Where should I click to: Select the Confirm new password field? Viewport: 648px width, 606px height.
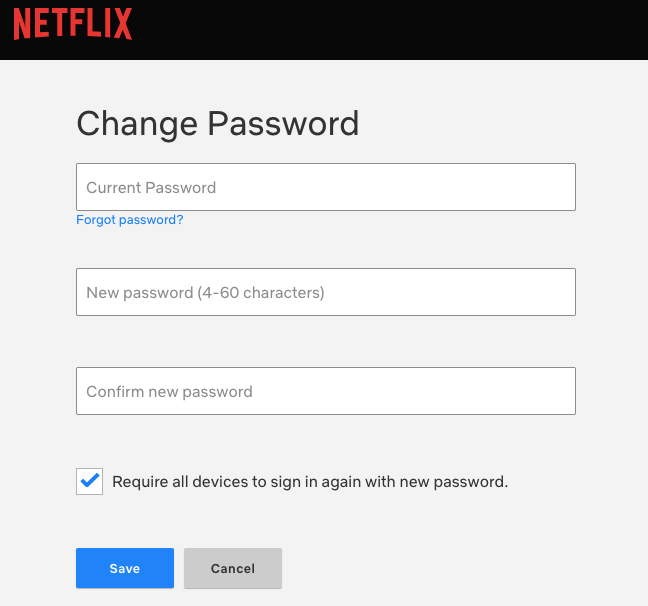(325, 391)
